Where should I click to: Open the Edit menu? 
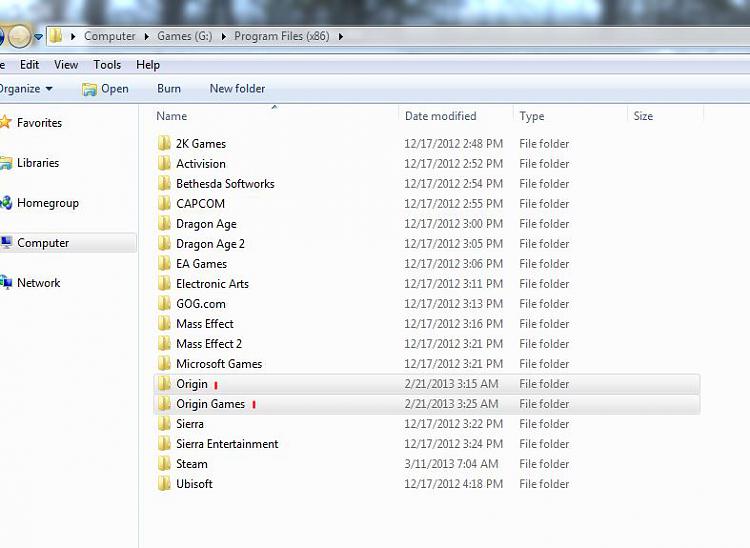pyautogui.click(x=29, y=65)
